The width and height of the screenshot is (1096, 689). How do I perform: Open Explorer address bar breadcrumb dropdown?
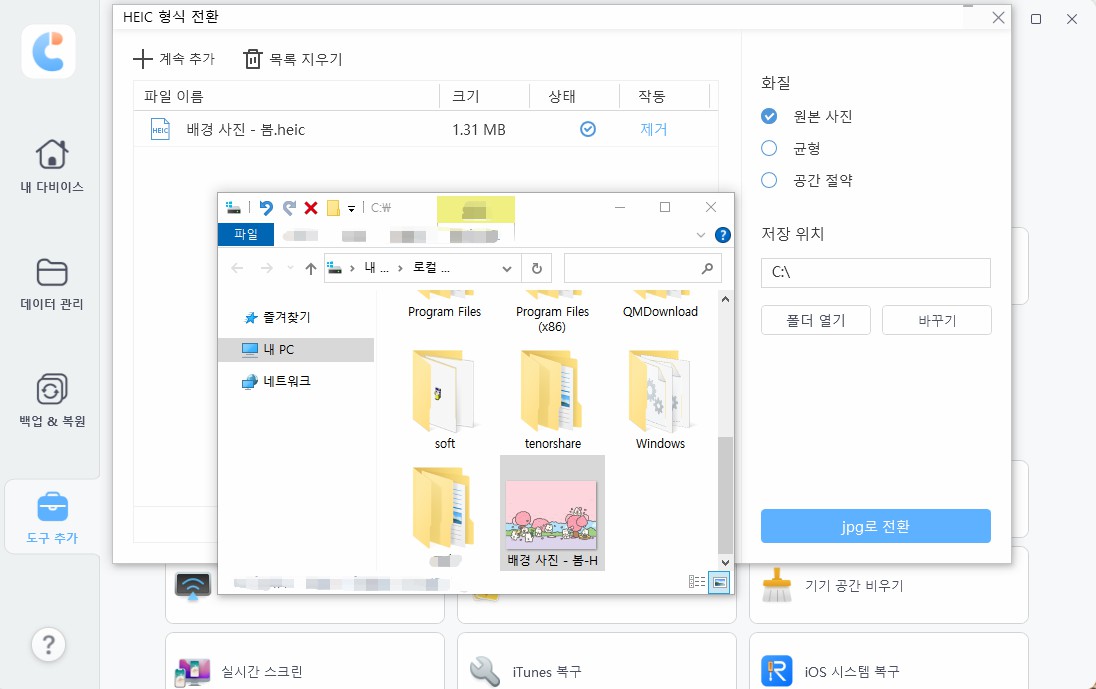point(506,268)
